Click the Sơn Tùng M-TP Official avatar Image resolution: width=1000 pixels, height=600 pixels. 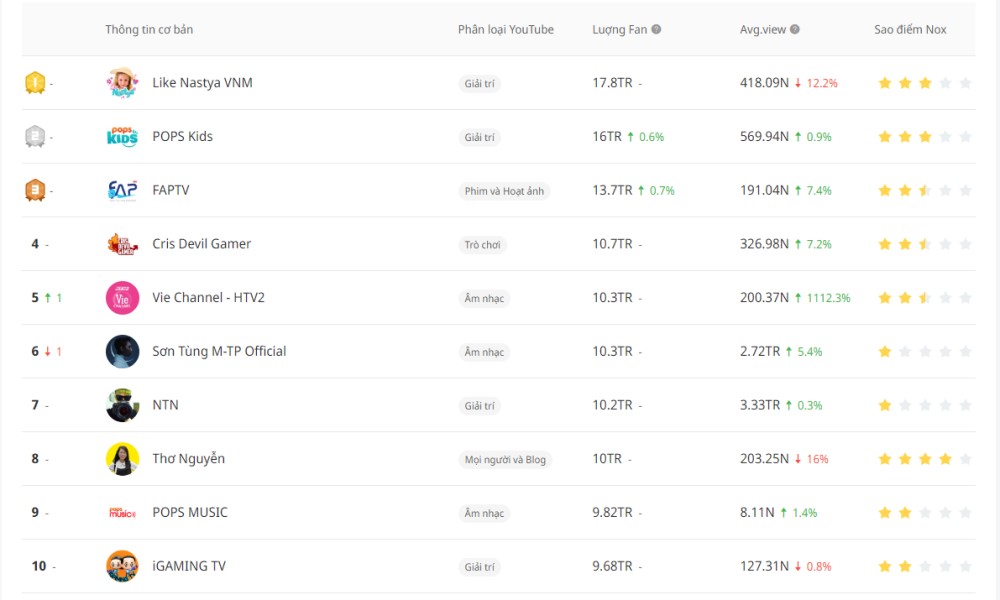pyautogui.click(x=122, y=352)
